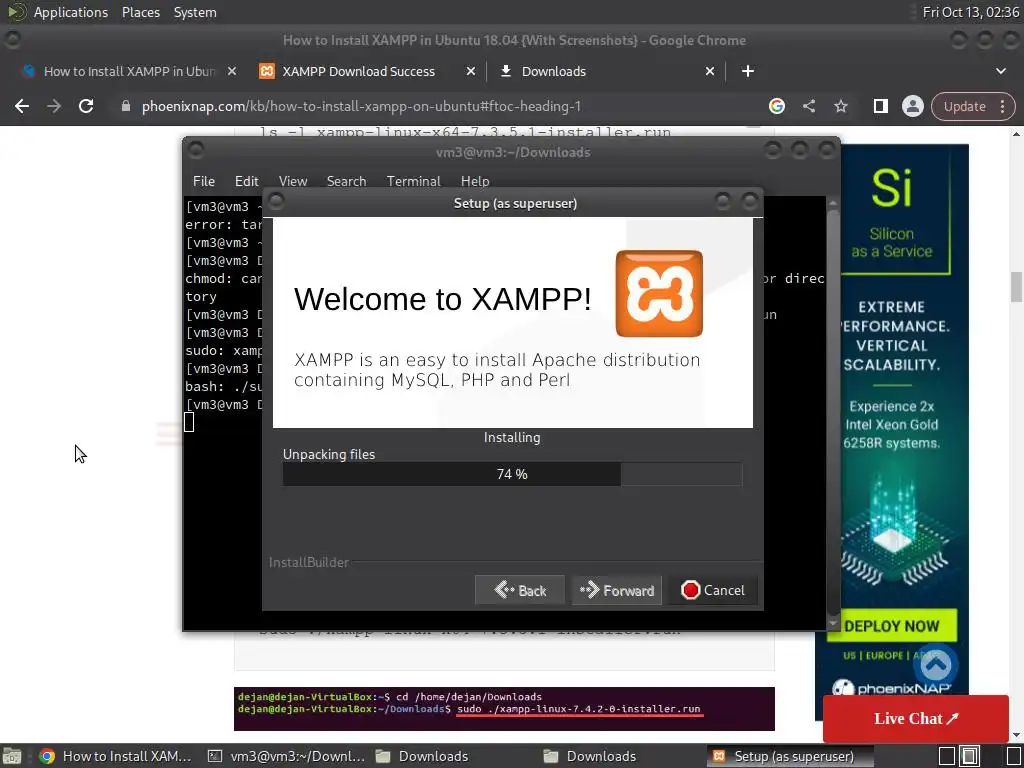Open Chrome three-dot menu

(x=1002, y=106)
